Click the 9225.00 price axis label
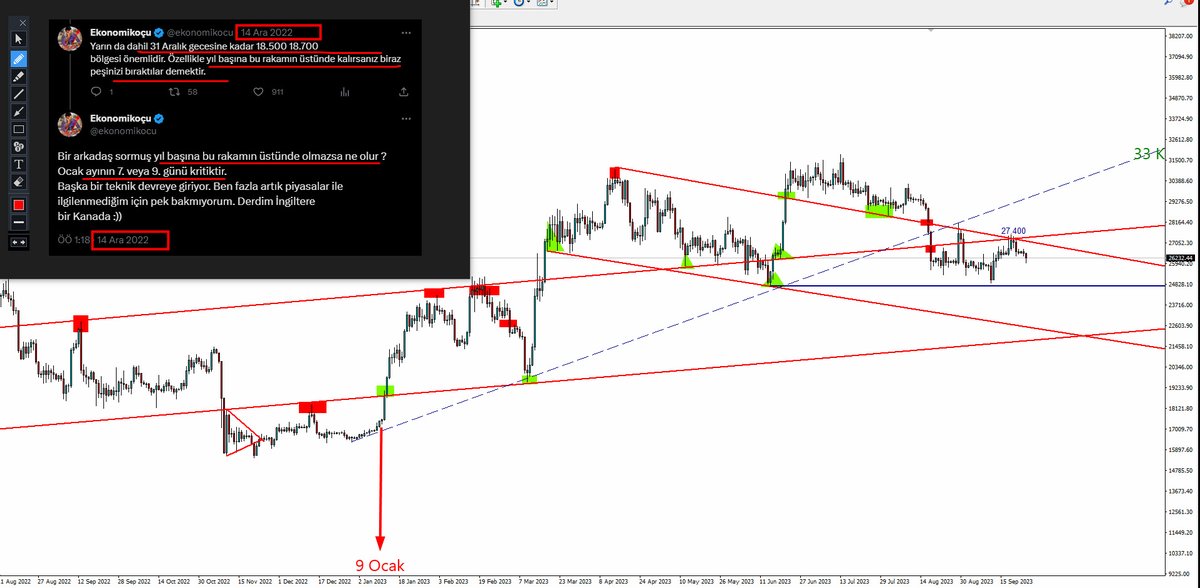The height and width of the screenshot is (588, 1200). 1180,574
